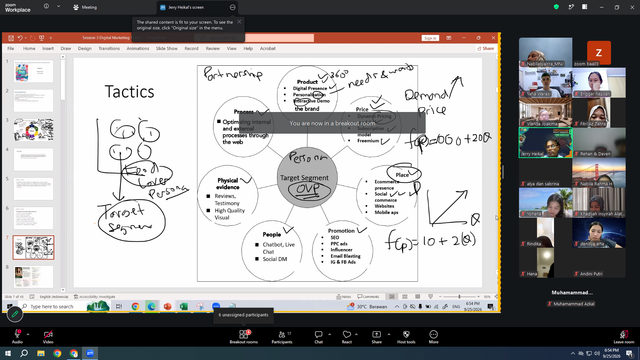Select slide 3 thumbnail in PowerPoint
Viewport: 640px width, 360px height.
(33, 130)
